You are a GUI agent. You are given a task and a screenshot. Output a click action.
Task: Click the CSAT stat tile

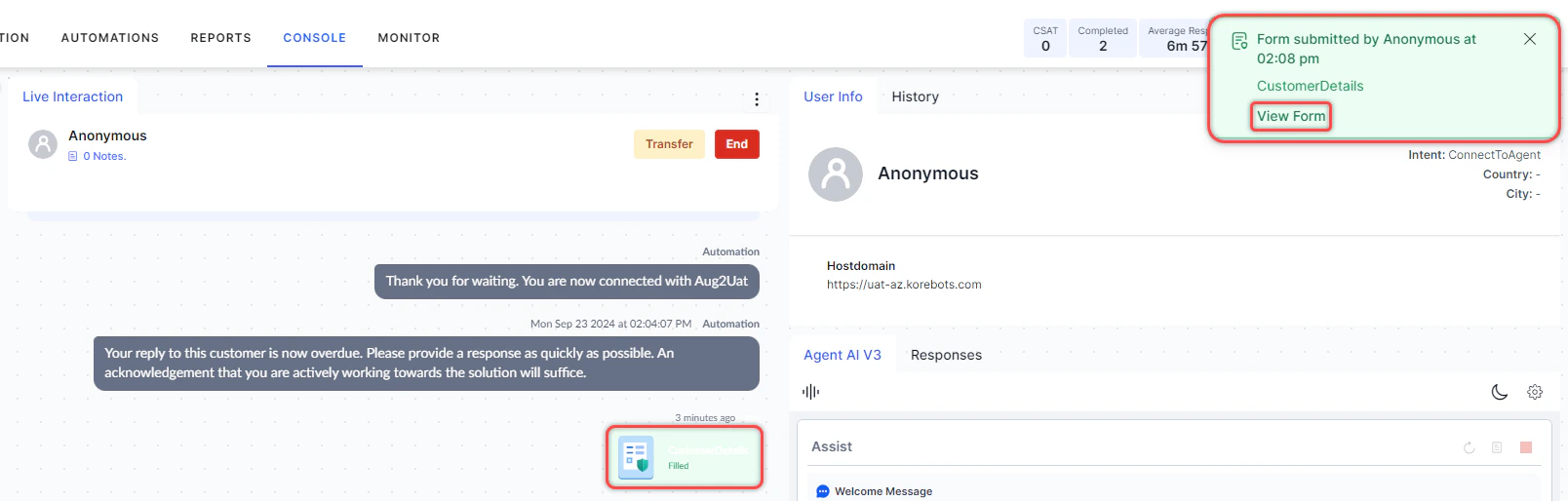[x=1045, y=38]
